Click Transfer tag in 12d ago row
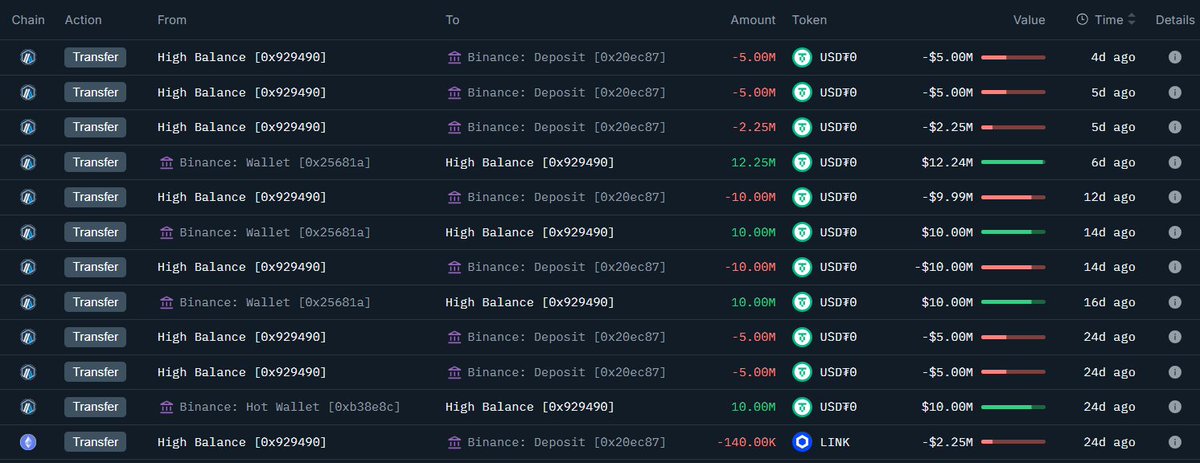 coord(95,198)
